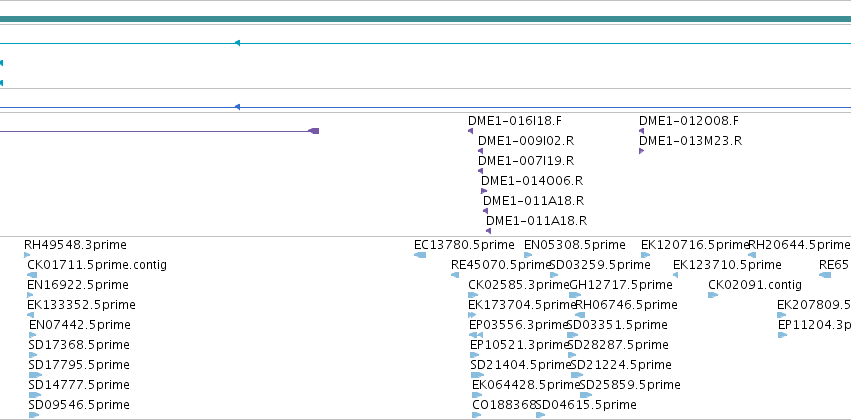Select the RH49548.3prime EST label
The image size is (851, 420).
point(75,245)
